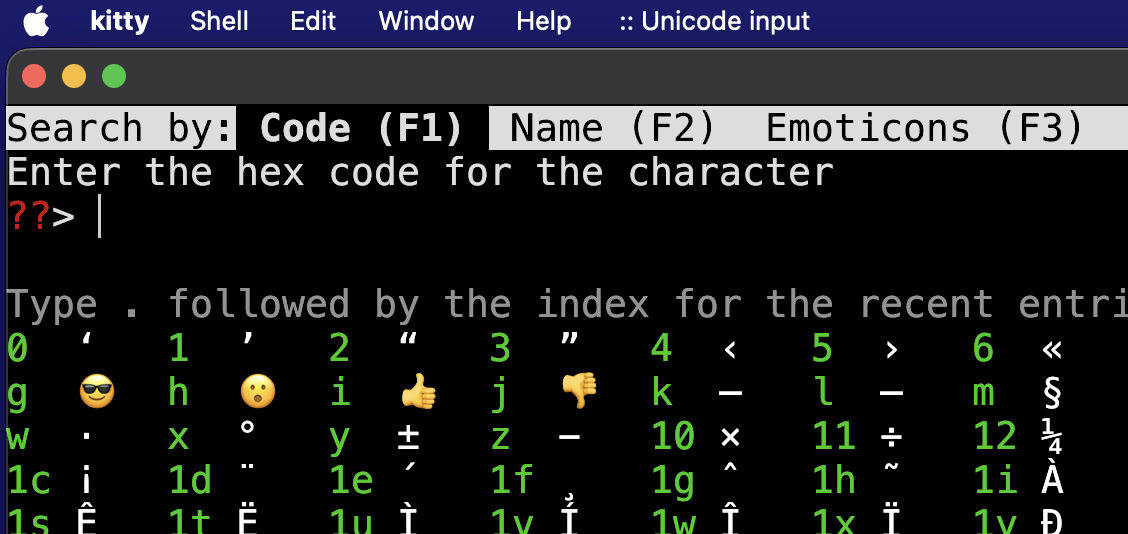Click the inverted exclamation ¡ in entry 1c
The image size is (1128, 534).
click(x=87, y=482)
